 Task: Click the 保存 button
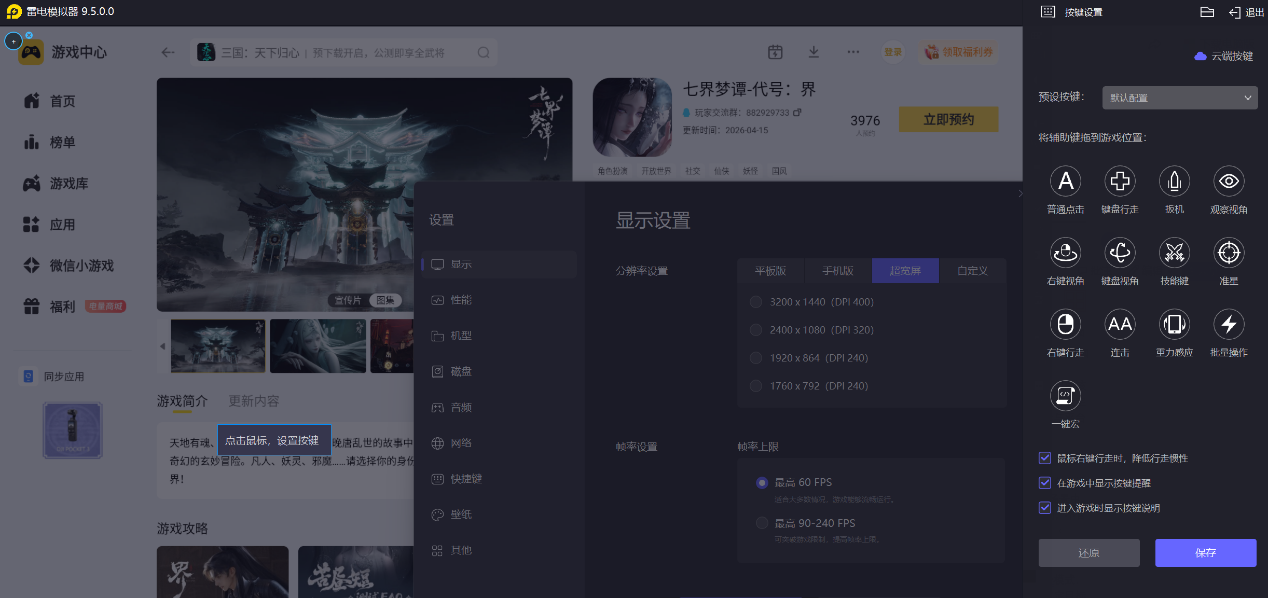[x=1205, y=553]
